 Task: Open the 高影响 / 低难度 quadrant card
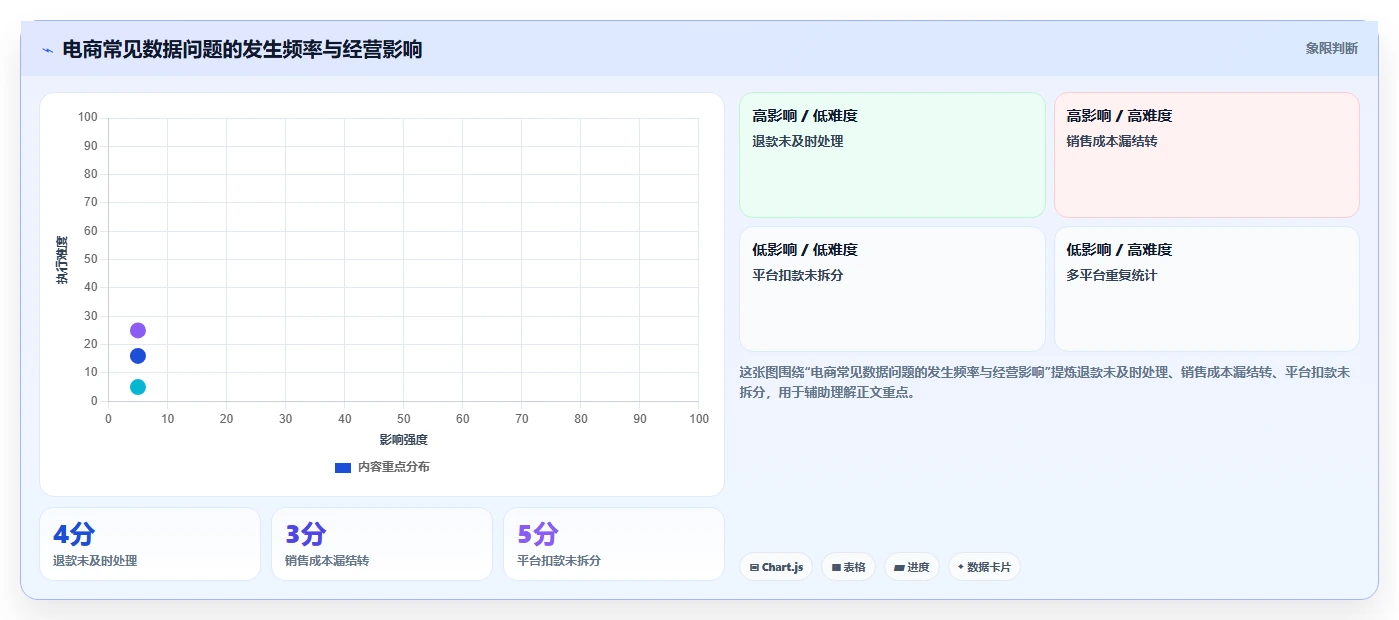pyautogui.click(x=892, y=155)
